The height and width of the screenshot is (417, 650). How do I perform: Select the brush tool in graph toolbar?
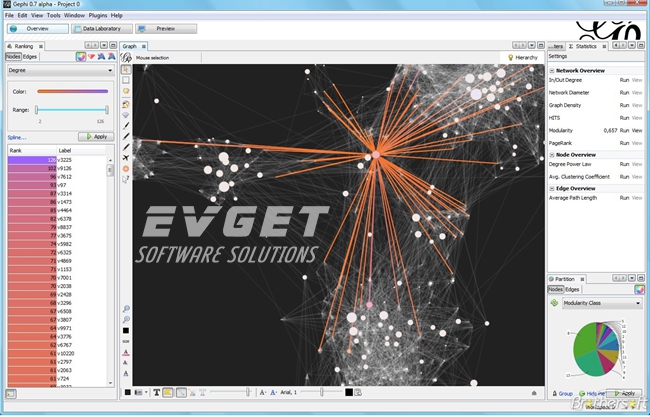[x=126, y=126]
